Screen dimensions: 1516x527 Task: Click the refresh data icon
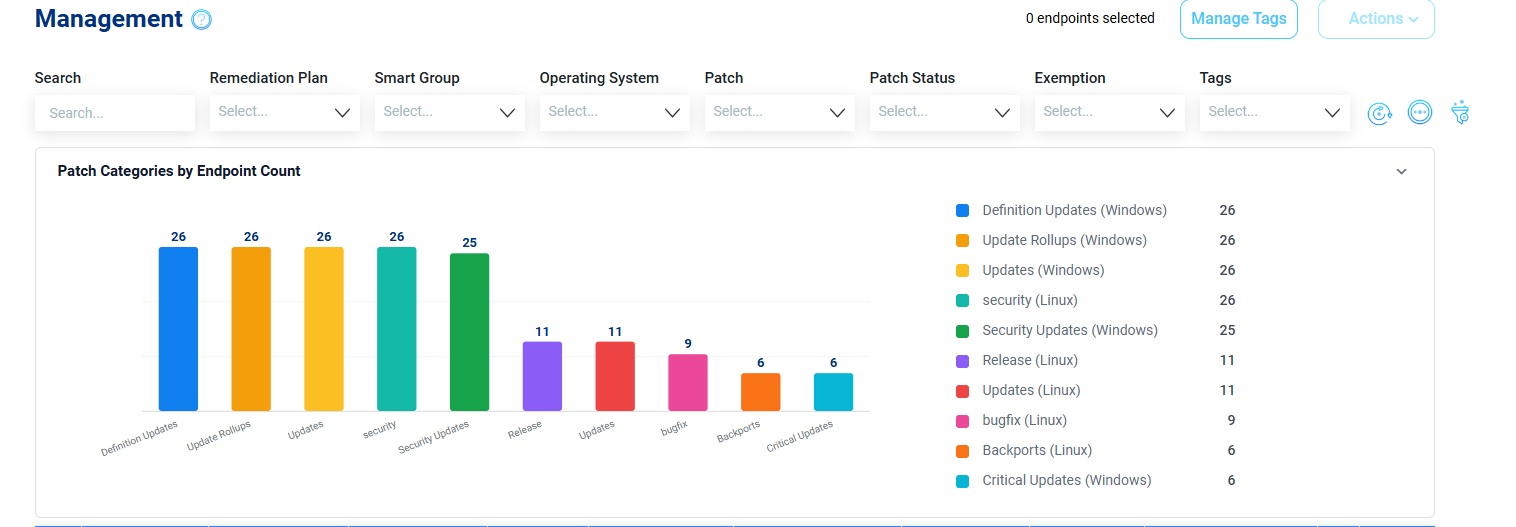pos(1380,113)
